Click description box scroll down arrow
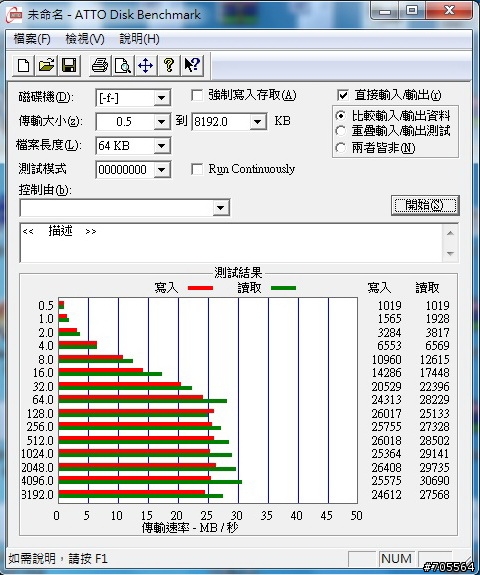 450,253
